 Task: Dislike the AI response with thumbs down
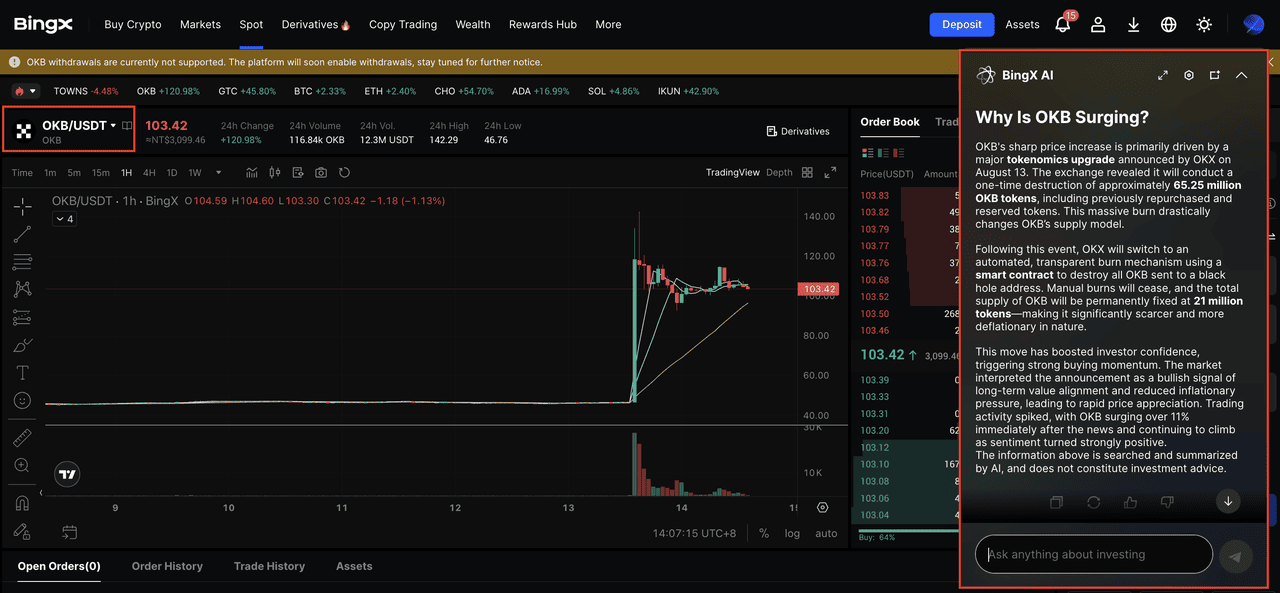(1166, 502)
